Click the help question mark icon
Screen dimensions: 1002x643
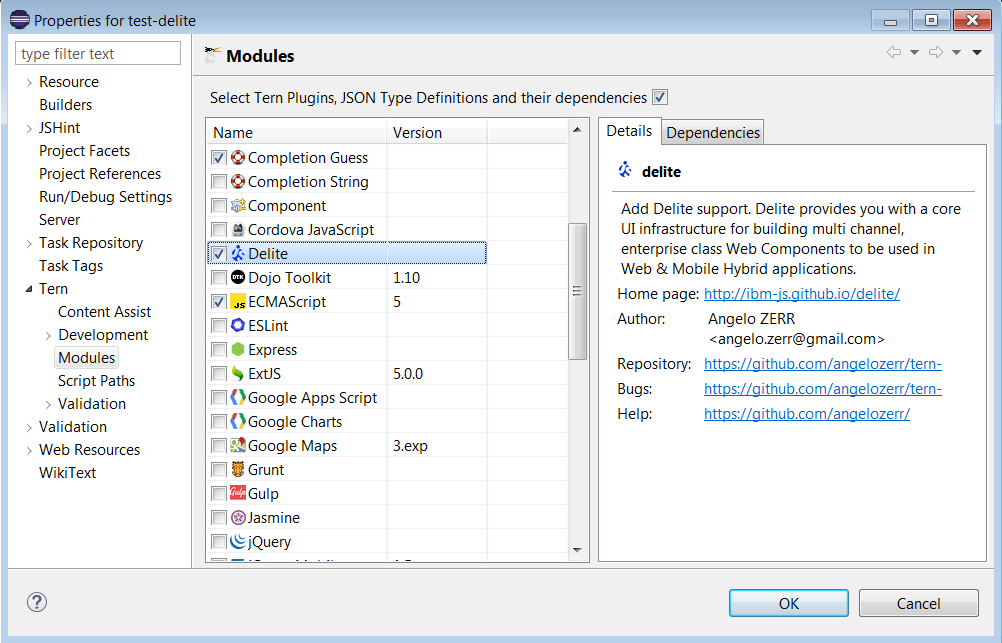tap(37, 602)
